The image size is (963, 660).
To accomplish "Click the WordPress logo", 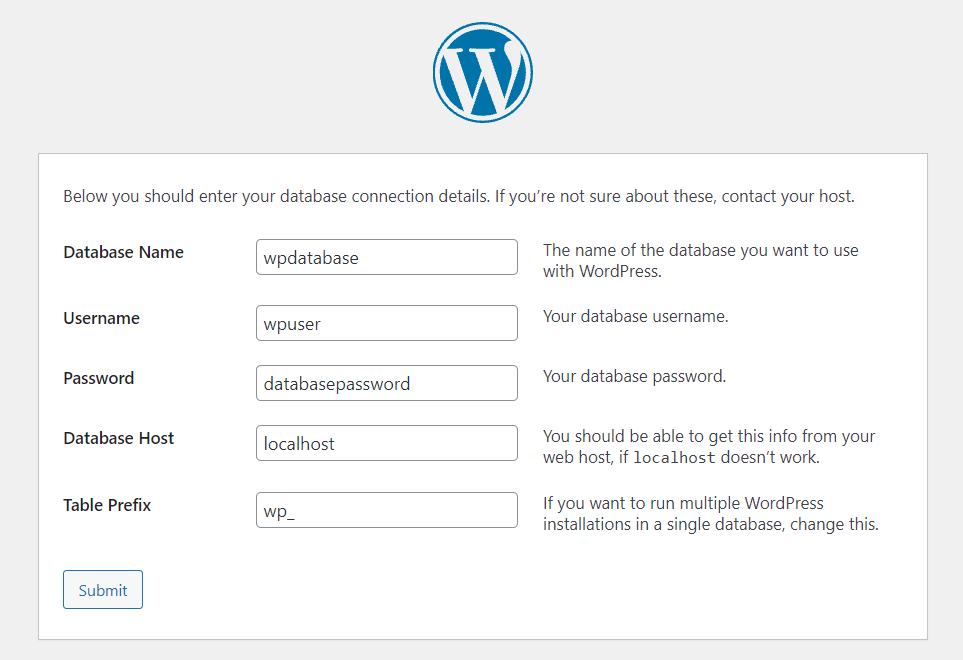I will (482, 73).
